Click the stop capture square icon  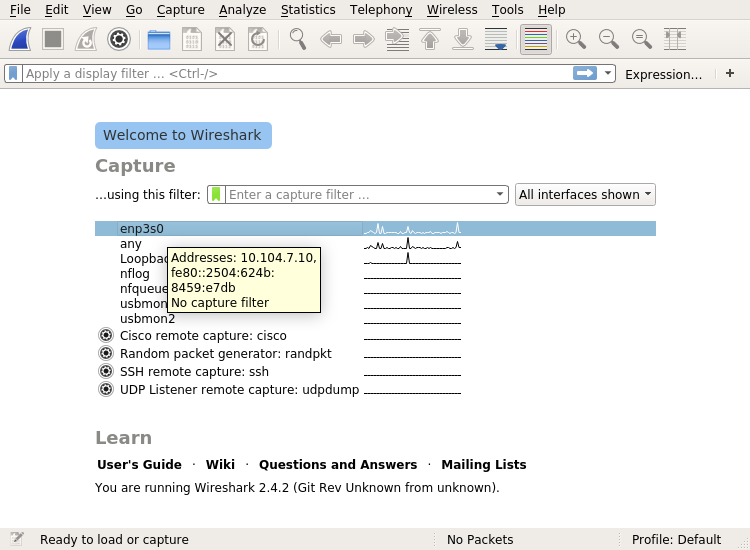click(x=53, y=39)
